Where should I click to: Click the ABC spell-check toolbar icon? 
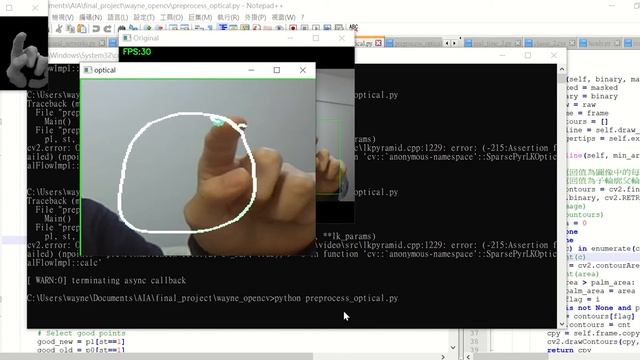[x=353, y=28]
